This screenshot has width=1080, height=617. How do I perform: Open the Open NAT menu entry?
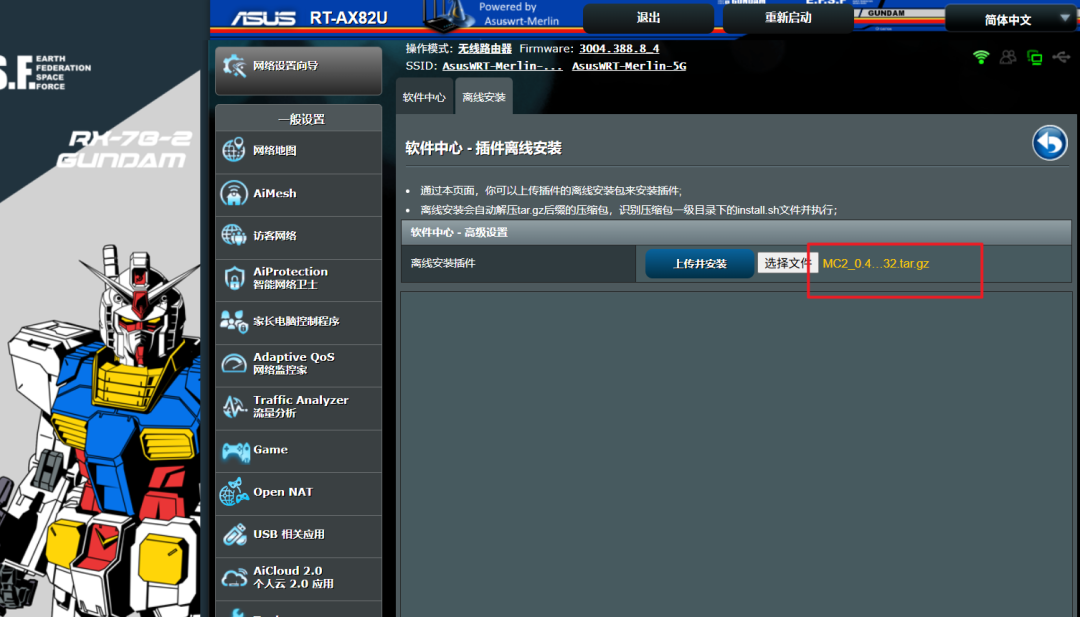pos(298,493)
